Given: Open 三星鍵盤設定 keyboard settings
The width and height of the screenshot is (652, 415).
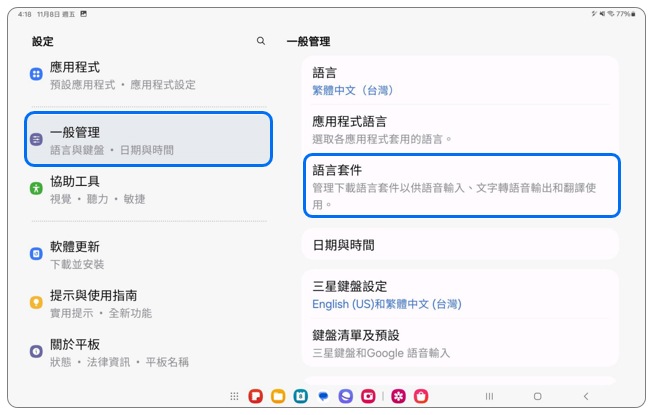Looking at the screenshot, I should tap(460, 294).
